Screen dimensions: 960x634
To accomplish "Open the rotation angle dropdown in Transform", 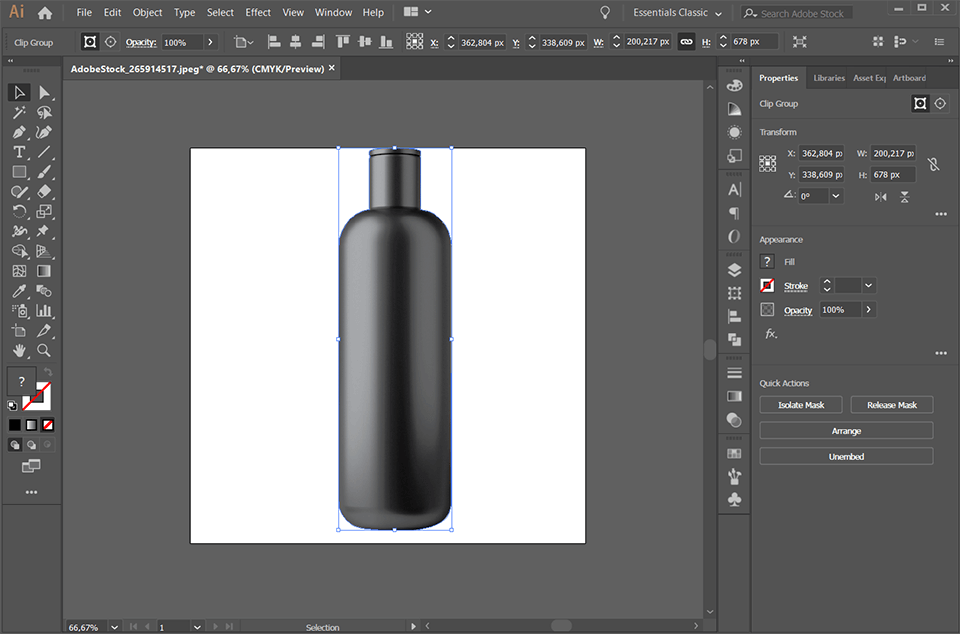I will pyautogui.click(x=833, y=195).
